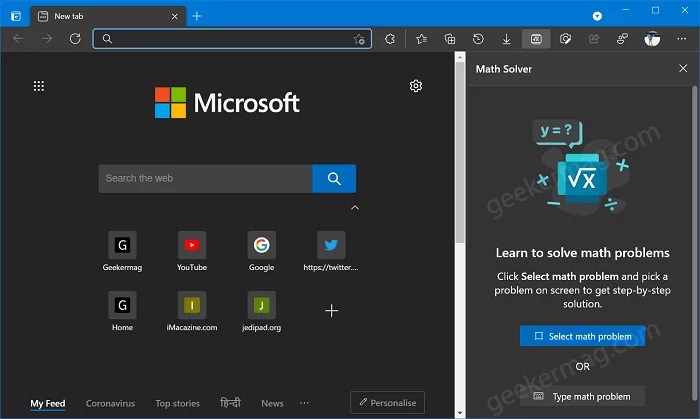Screen dimensions: 700x419
Task: Open the YouTube quick link
Action: pyautogui.click(x=192, y=251)
